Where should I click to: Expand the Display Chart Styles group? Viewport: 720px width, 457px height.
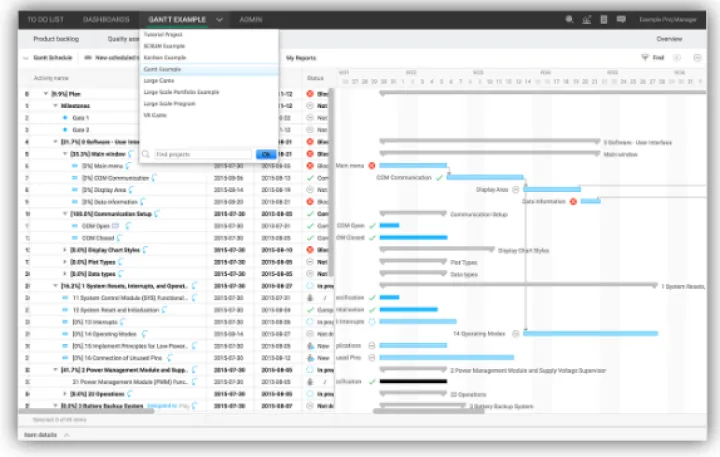64,250
